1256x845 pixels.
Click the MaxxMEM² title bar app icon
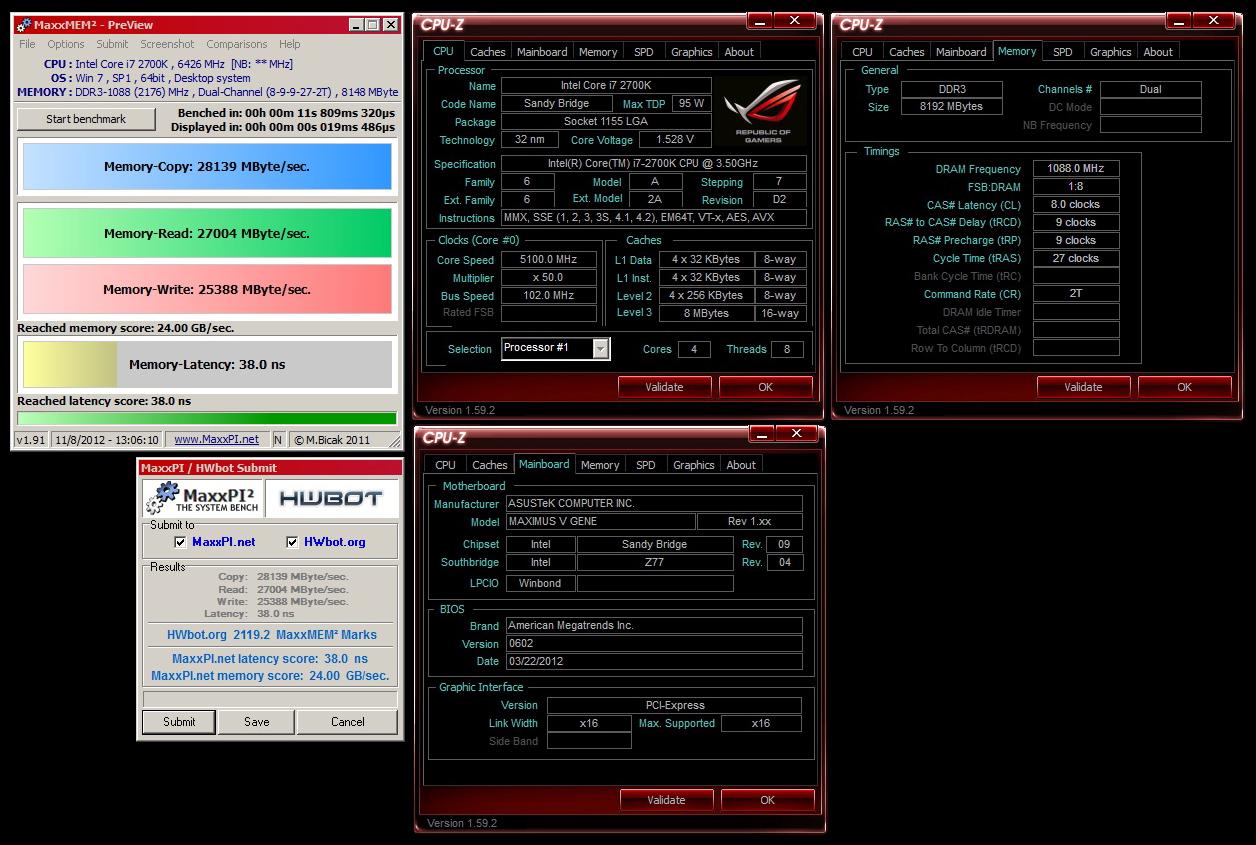(24, 24)
